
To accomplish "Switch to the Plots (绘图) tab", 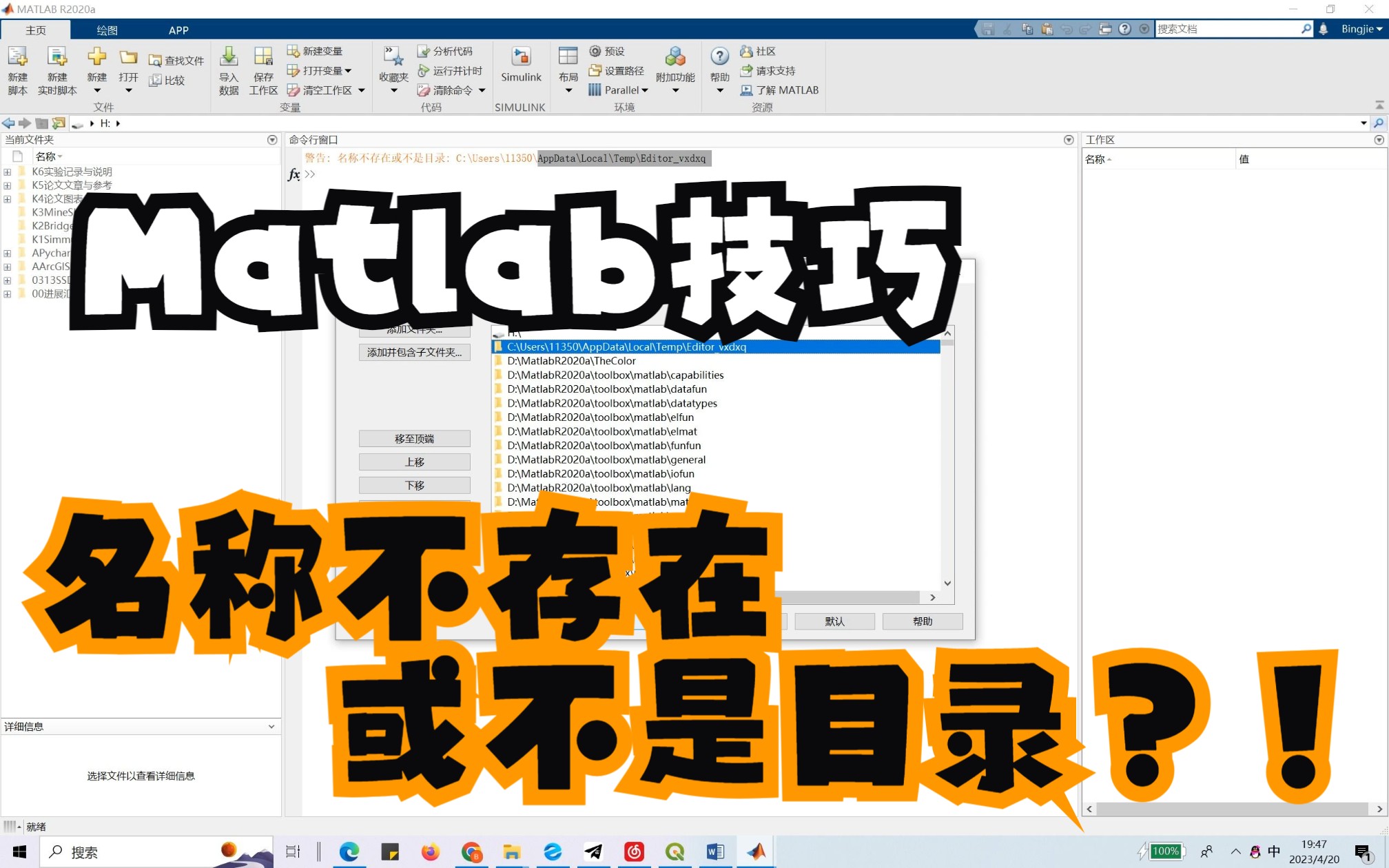I will (x=107, y=30).
